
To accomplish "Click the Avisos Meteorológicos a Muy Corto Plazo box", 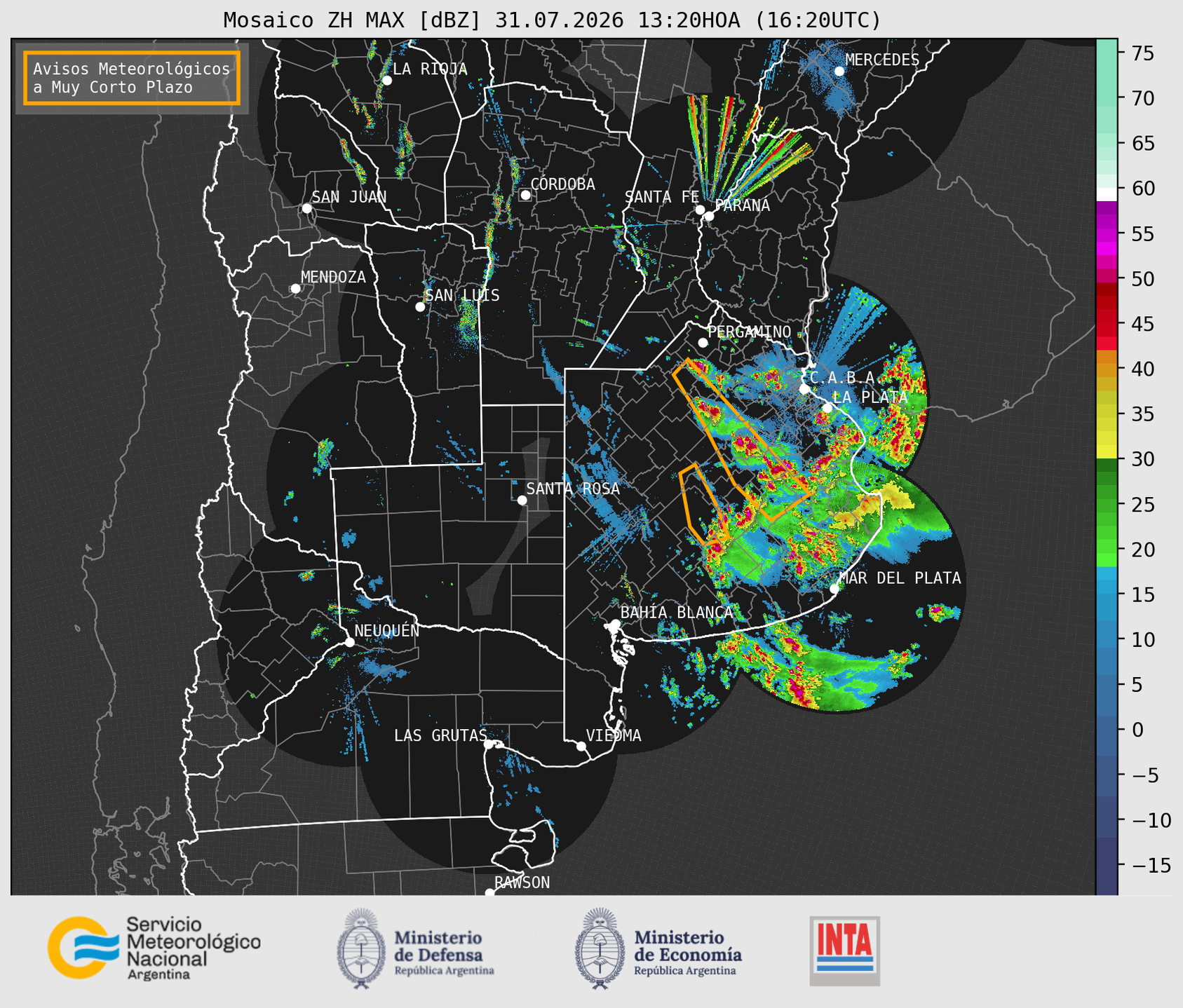I will tap(132, 78).
